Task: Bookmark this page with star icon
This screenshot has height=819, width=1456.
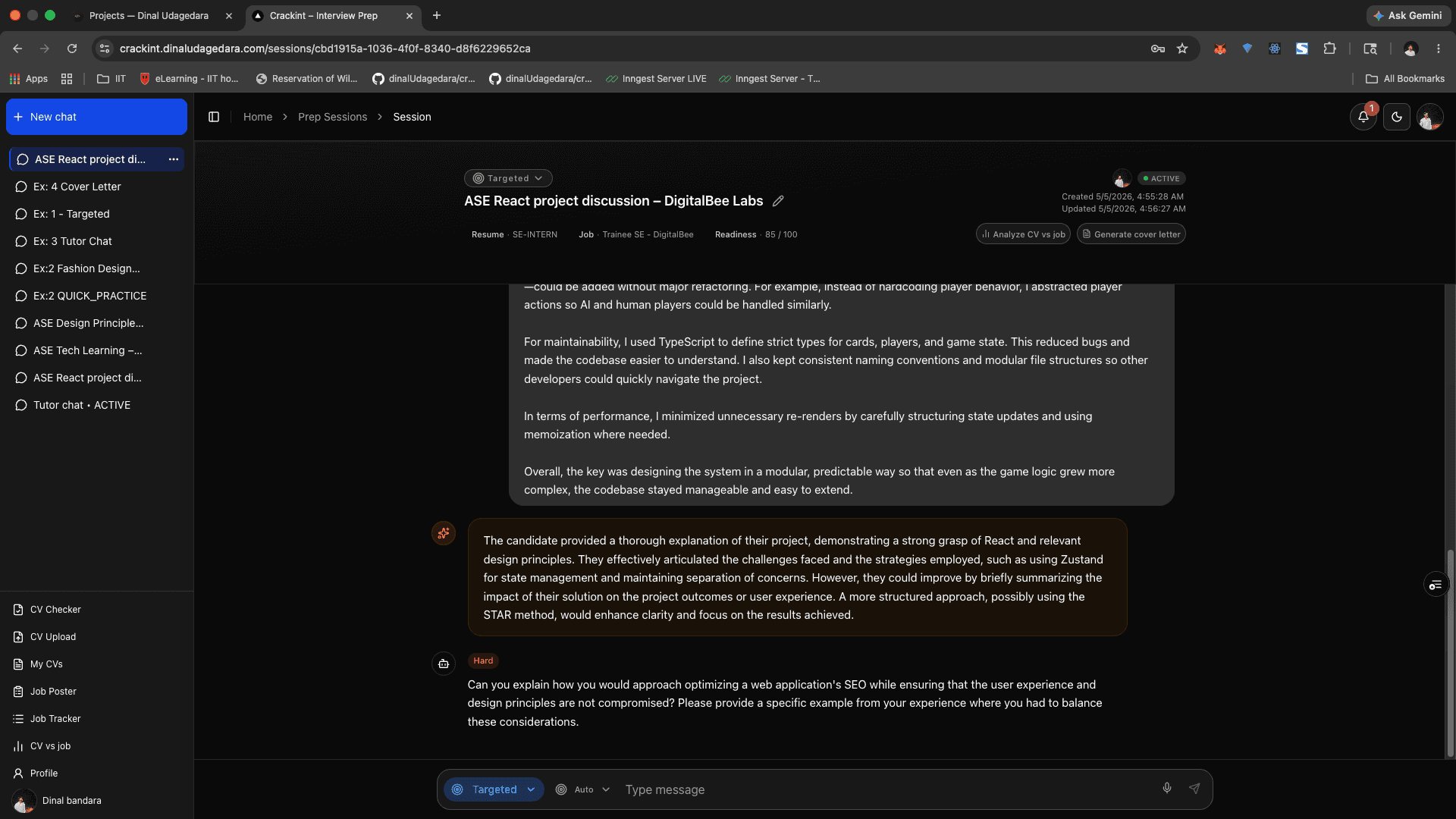Action: tap(1182, 49)
